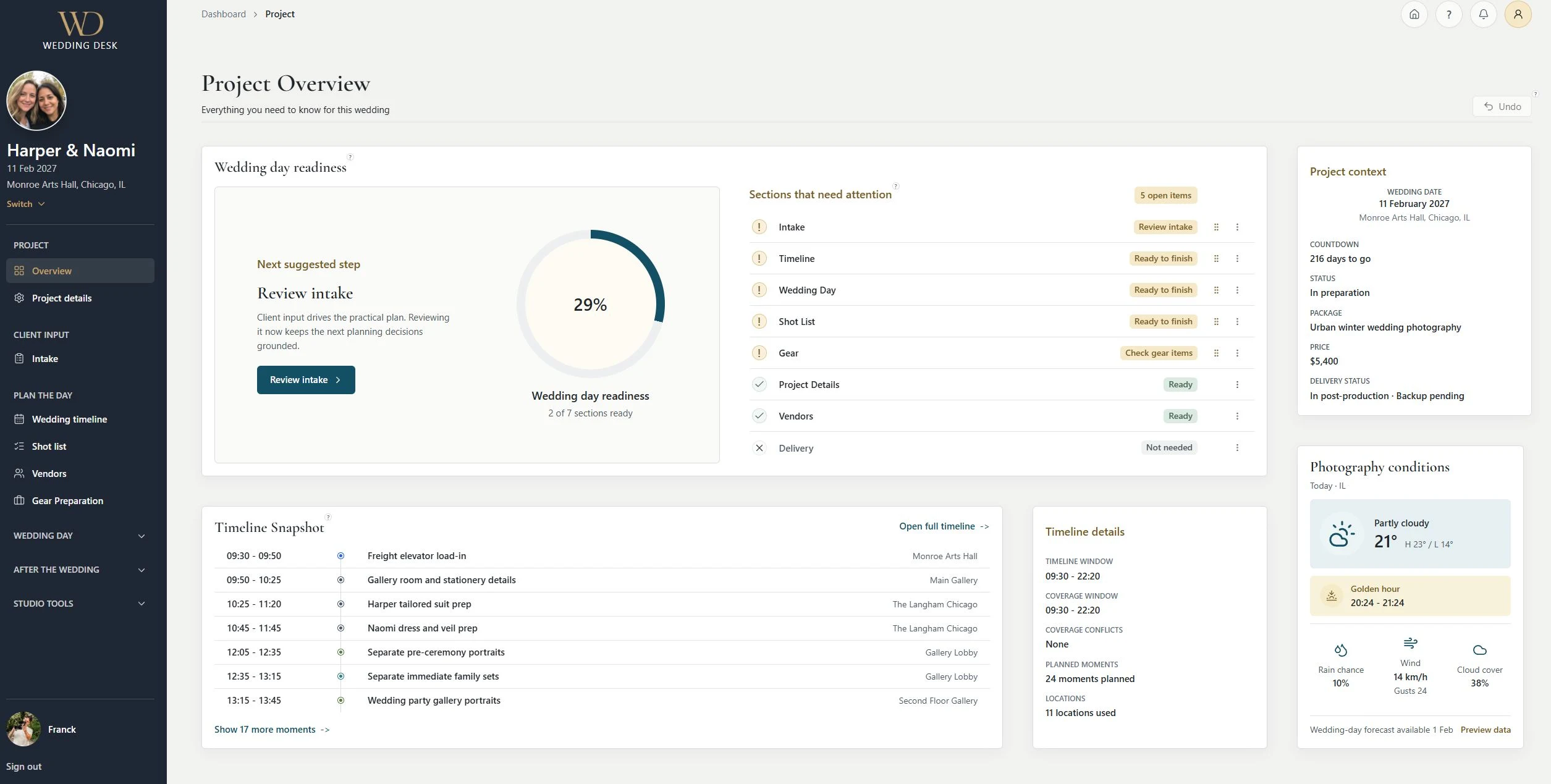Click the drag handle on Shot List row
Viewport: 1551px width, 784px height.
pos(1216,321)
